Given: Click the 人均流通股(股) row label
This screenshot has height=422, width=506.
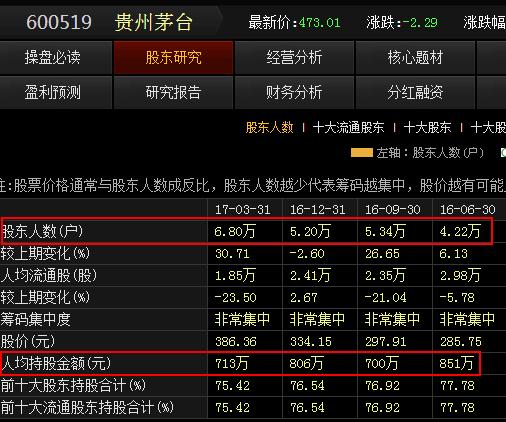Looking at the screenshot, I should 49,275.
